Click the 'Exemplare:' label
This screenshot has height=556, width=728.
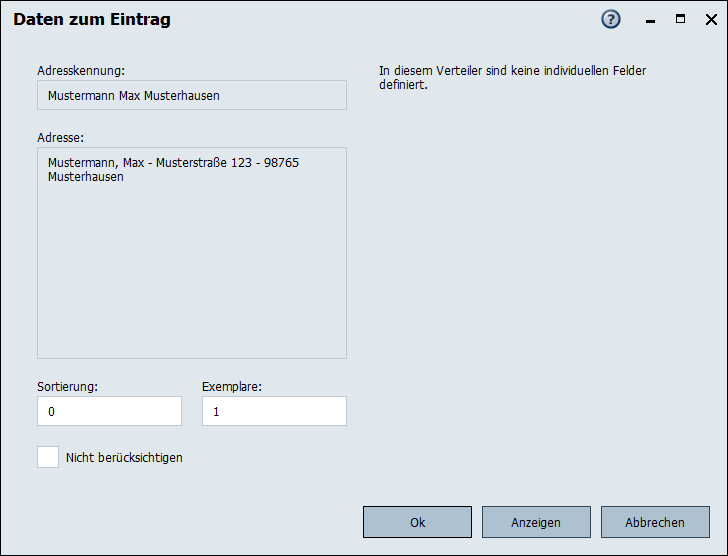coord(232,386)
